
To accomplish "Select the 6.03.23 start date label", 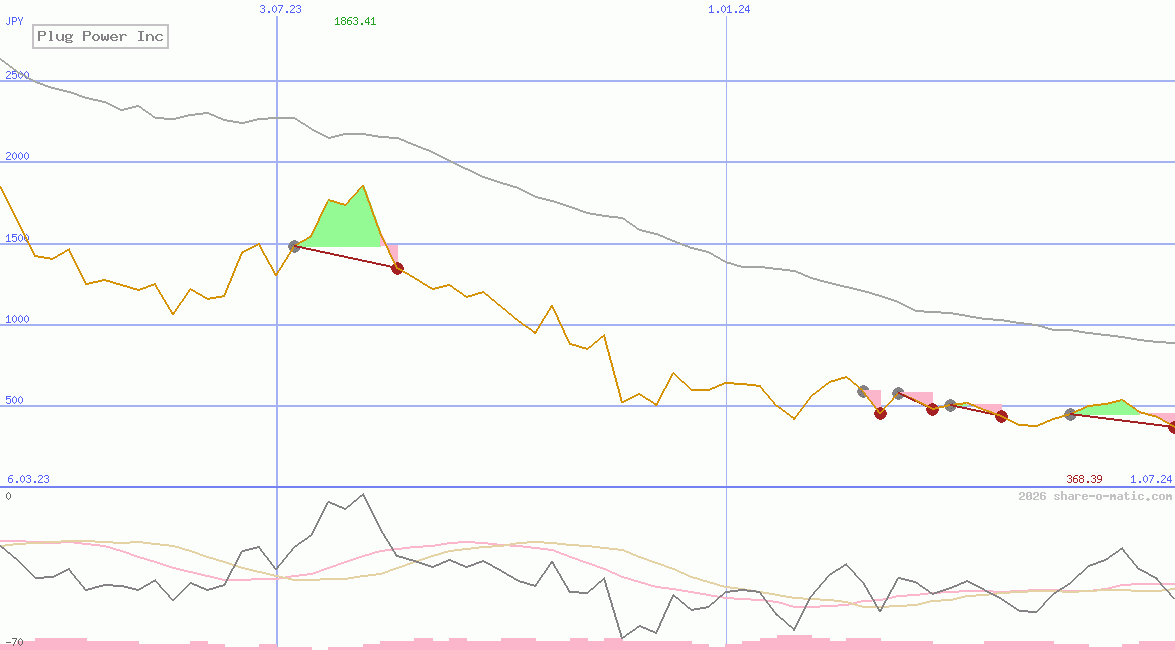I will [x=28, y=479].
